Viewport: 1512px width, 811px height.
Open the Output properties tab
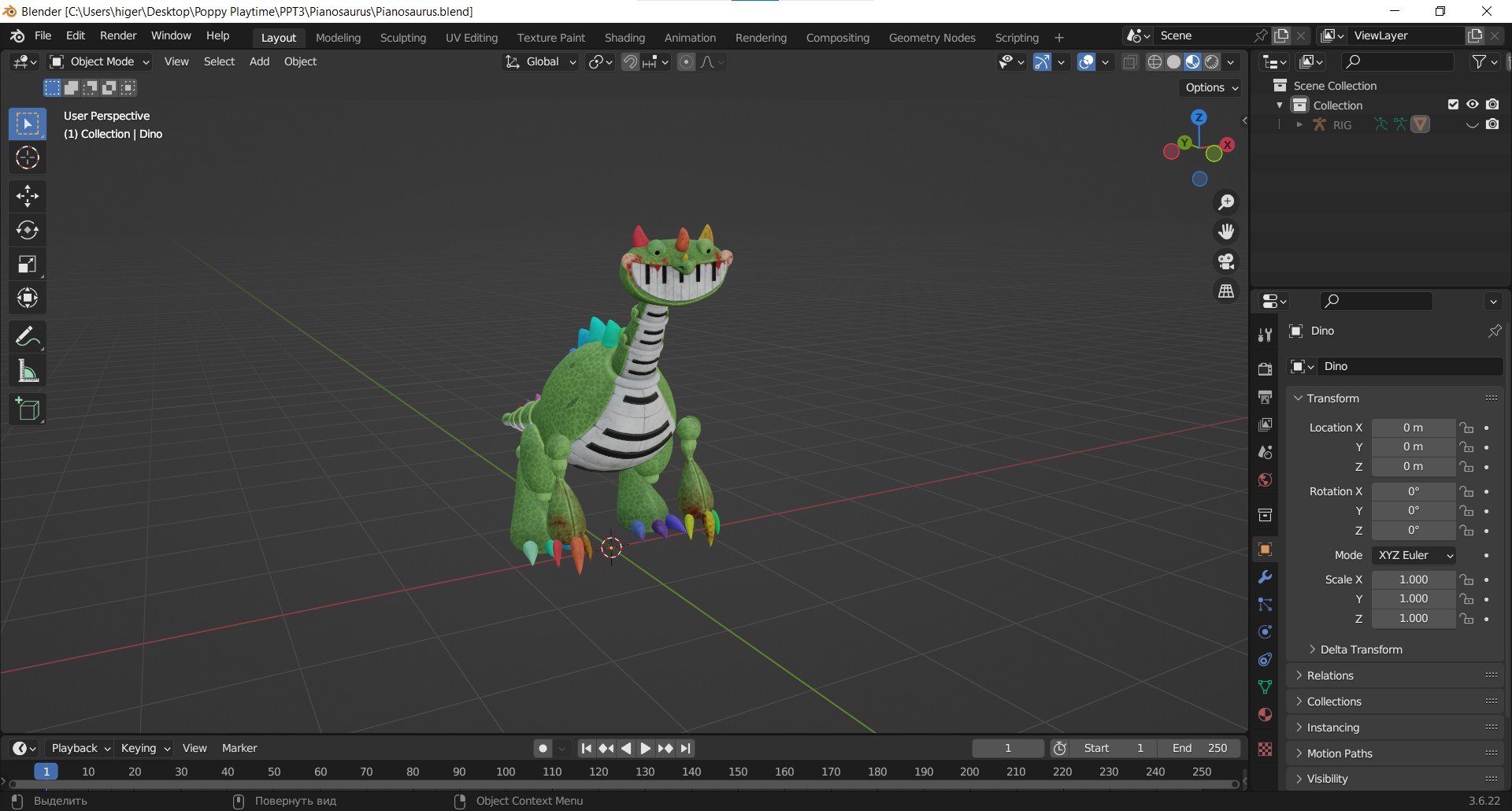point(1265,398)
